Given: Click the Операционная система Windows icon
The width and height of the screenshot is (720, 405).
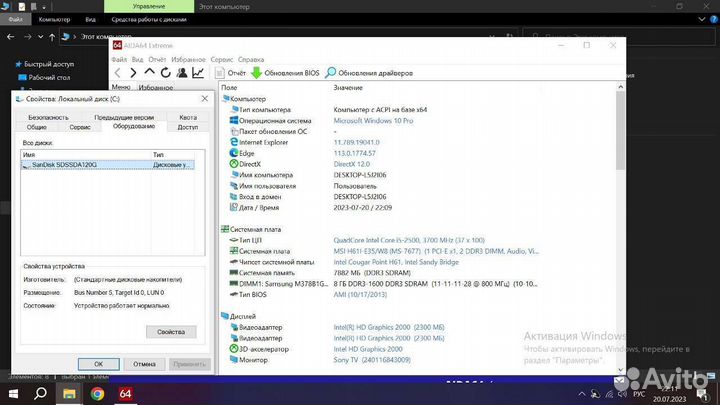Looking at the screenshot, I should [x=234, y=120].
